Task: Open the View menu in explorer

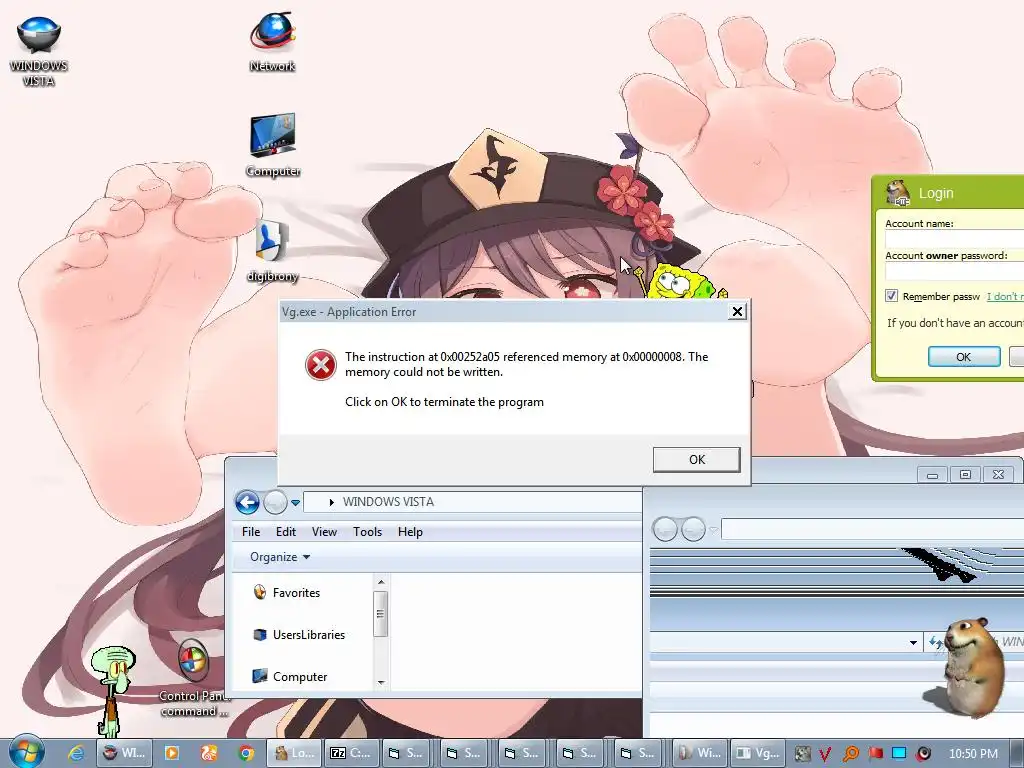Action: point(324,532)
